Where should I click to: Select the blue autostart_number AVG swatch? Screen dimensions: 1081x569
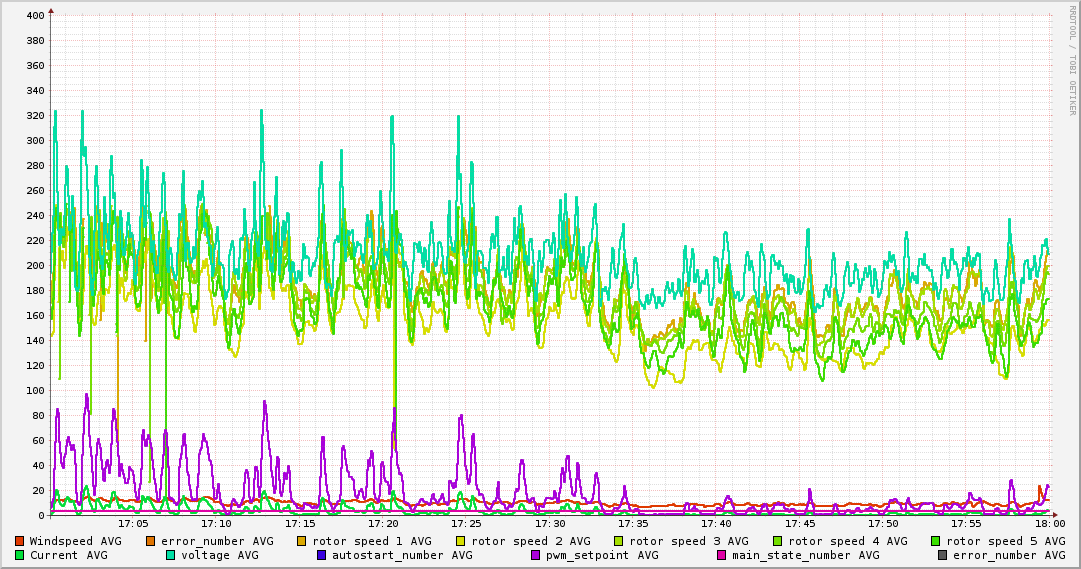point(322,555)
